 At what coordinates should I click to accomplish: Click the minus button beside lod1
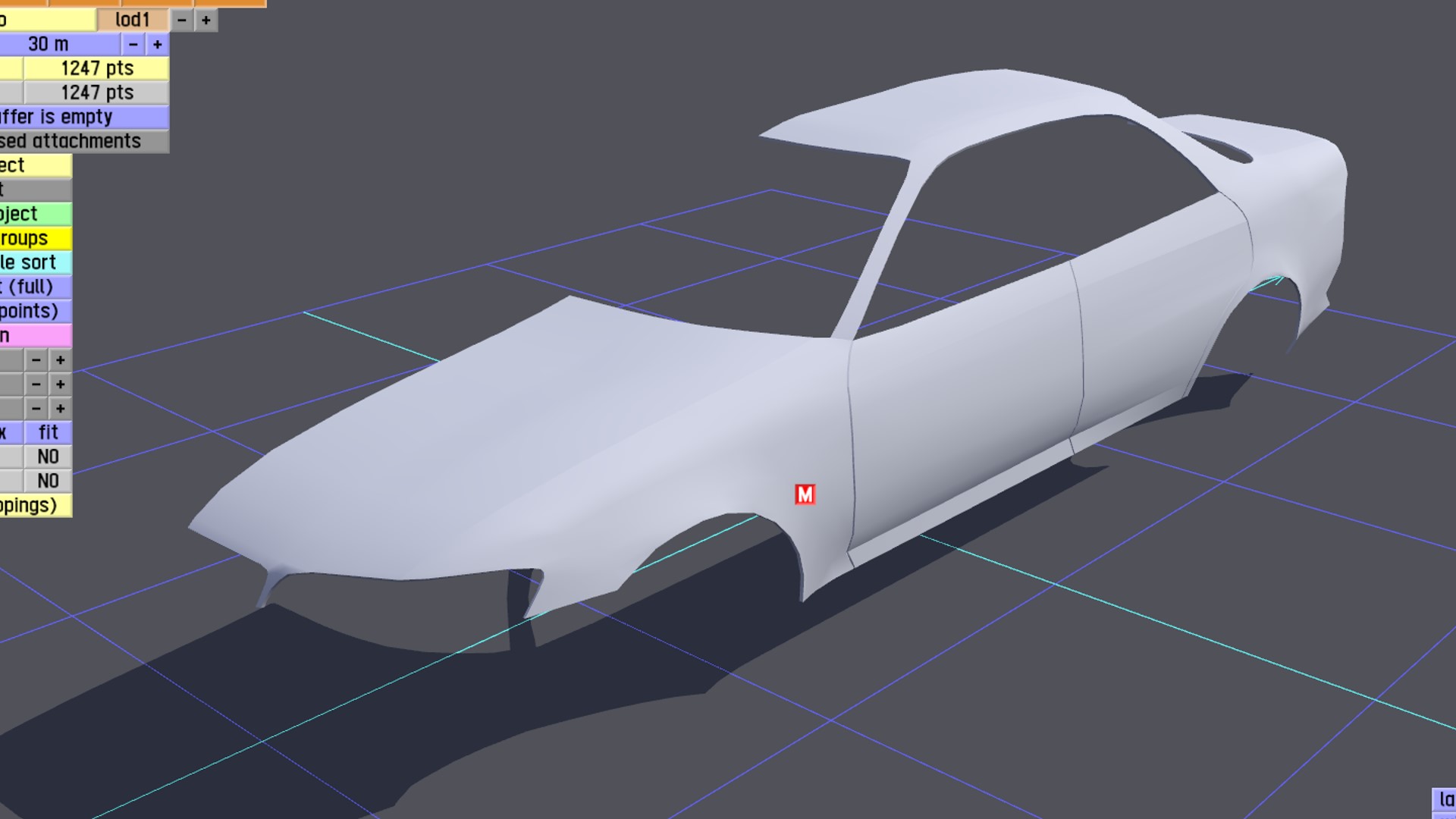click(182, 20)
